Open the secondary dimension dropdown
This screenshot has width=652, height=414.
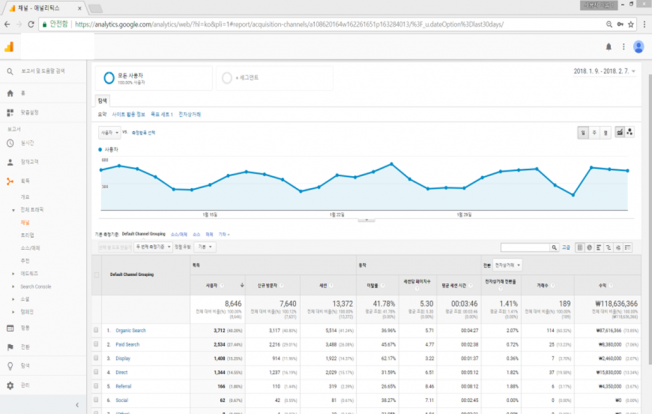click(x=153, y=247)
